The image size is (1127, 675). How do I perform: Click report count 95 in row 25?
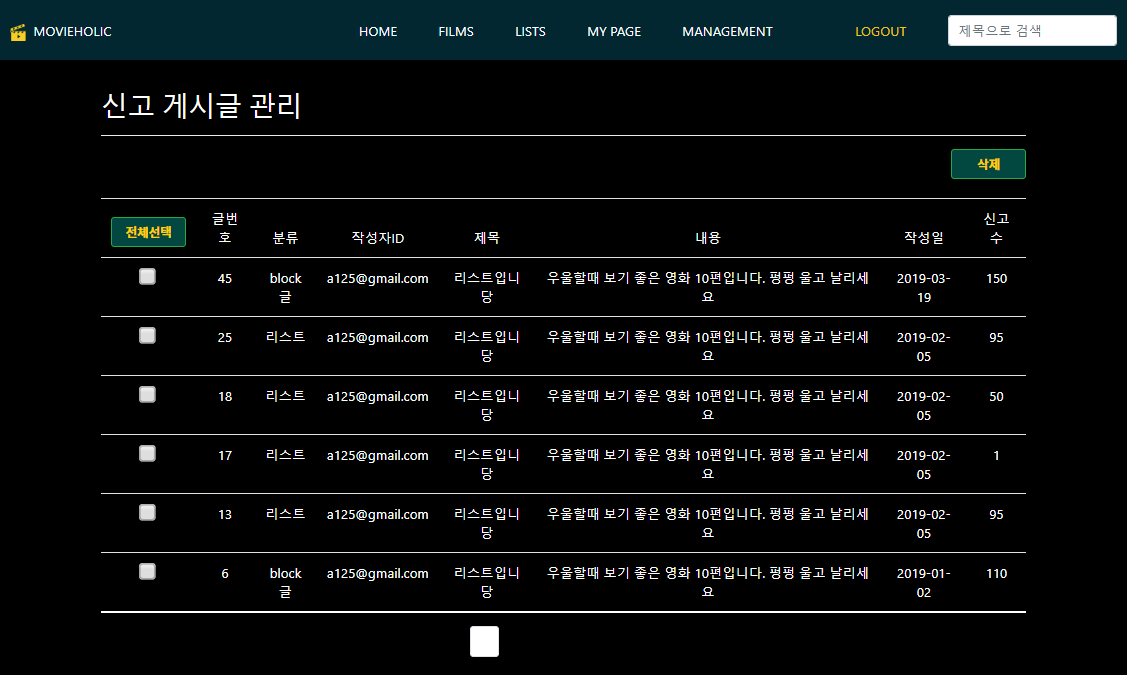coord(996,338)
